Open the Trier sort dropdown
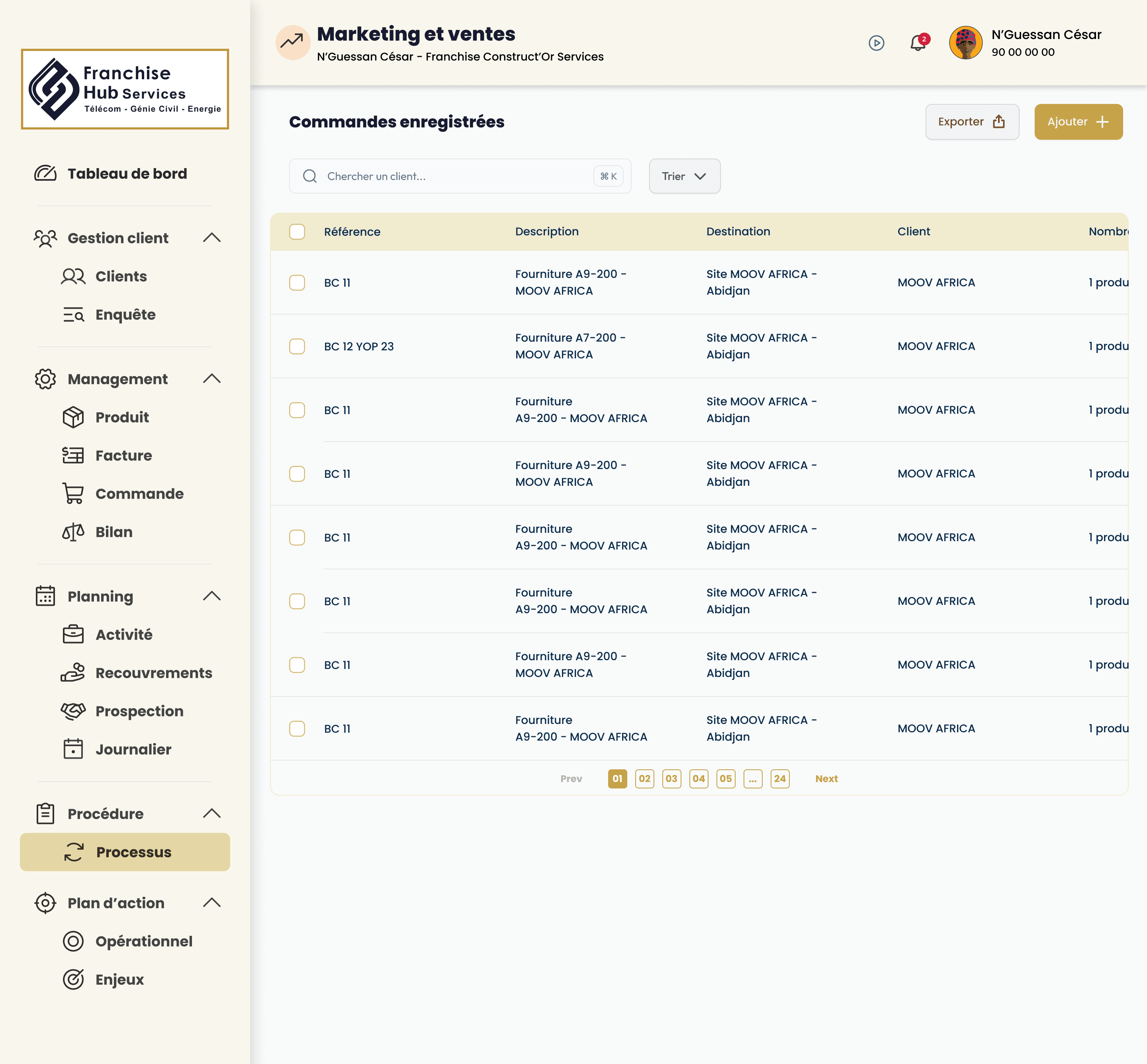Image resolution: width=1147 pixels, height=1064 pixels. pyautogui.click(x=684, y=176)
